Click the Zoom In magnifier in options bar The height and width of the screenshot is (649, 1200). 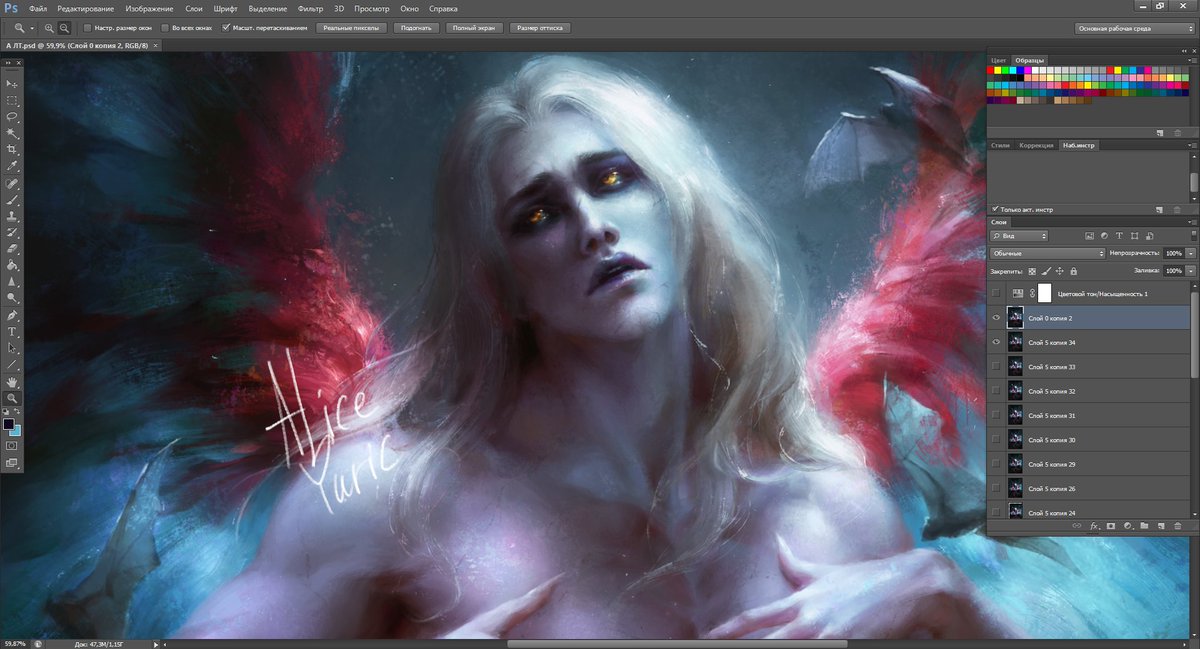click(49, 28)
